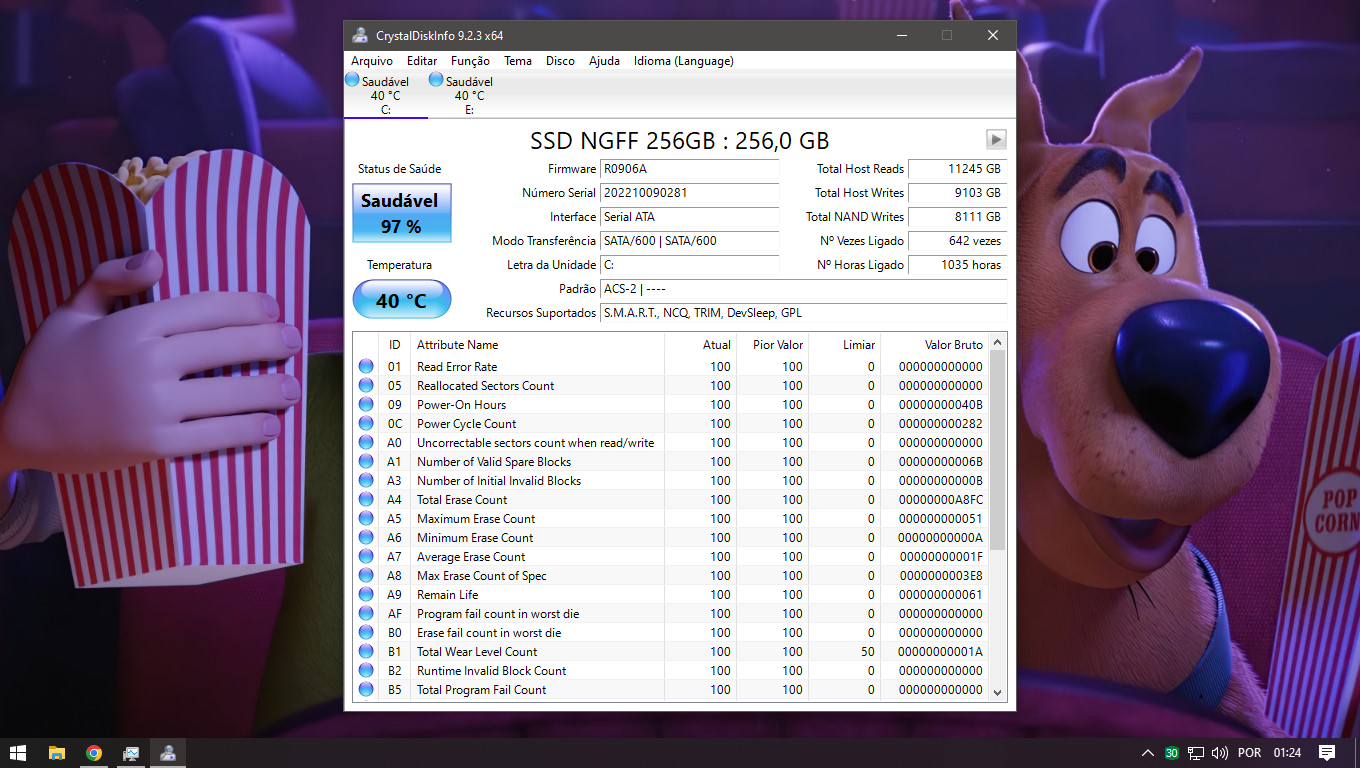1360x768 pixels.
Task: Click the Total NAND Writes value 8111 GB
Action: click(957, 217)
